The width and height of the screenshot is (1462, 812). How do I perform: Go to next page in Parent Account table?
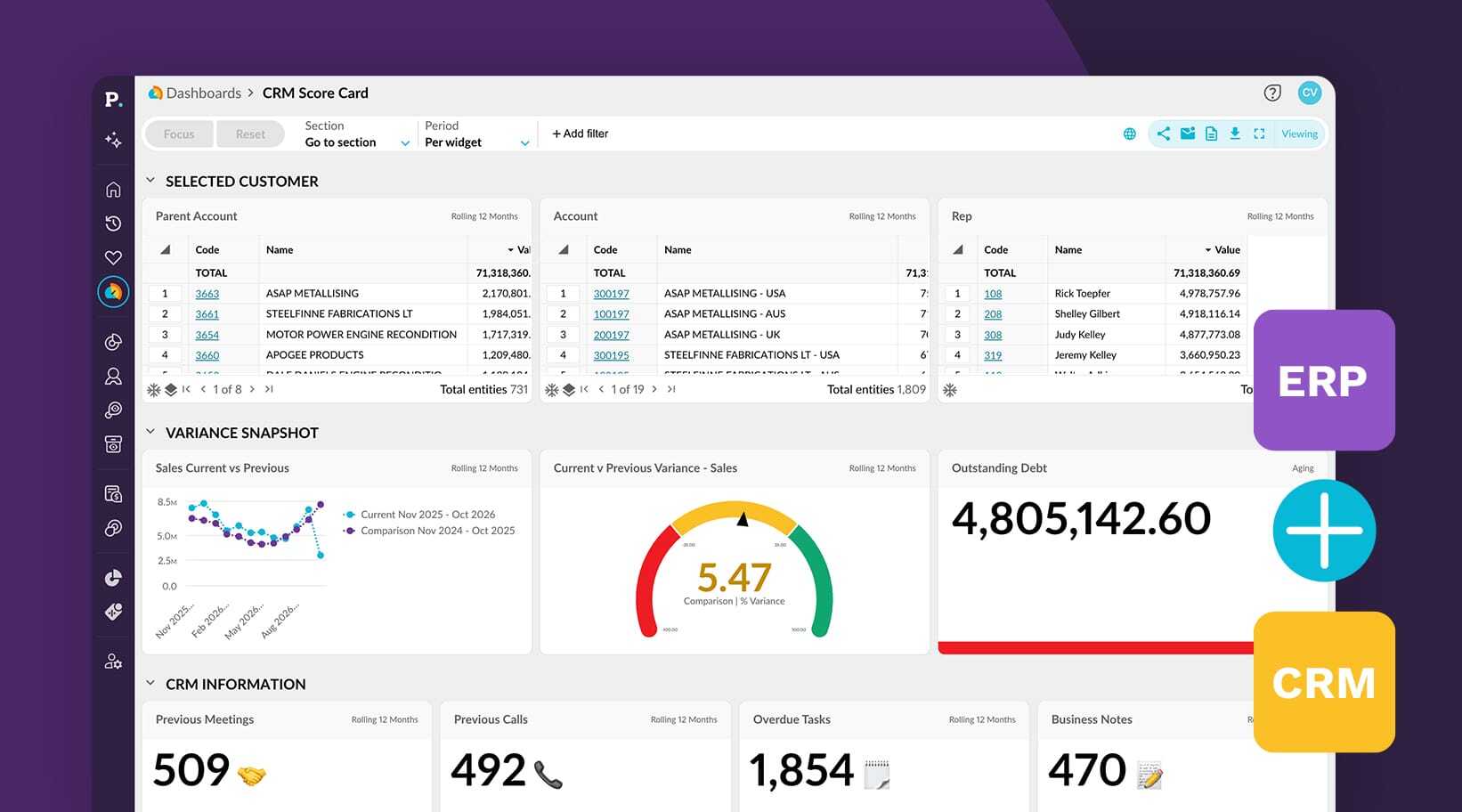pos(252,389)
